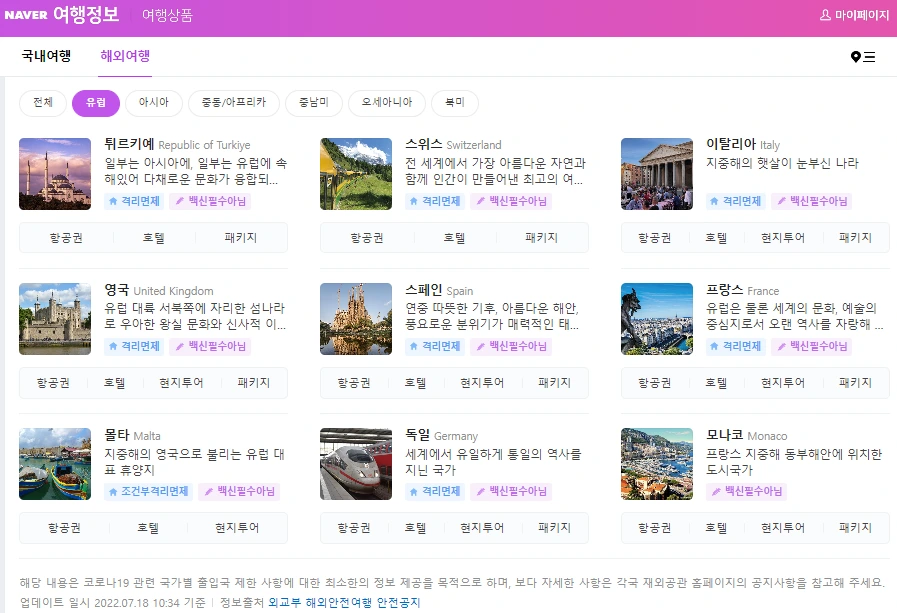897x613 pixels.
Task: Open the 이탈리아 Pantheon thumbnail
Action: point(657,174)
